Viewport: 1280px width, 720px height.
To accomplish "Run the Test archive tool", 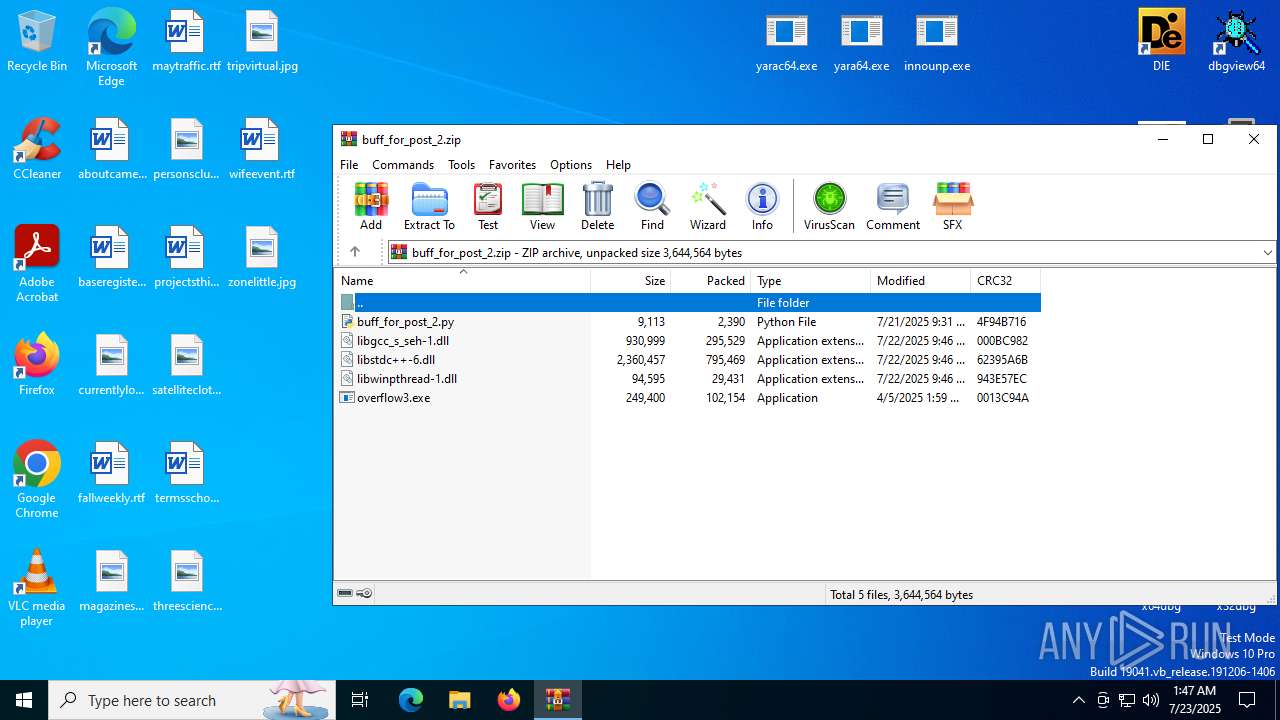I will 488,206.
